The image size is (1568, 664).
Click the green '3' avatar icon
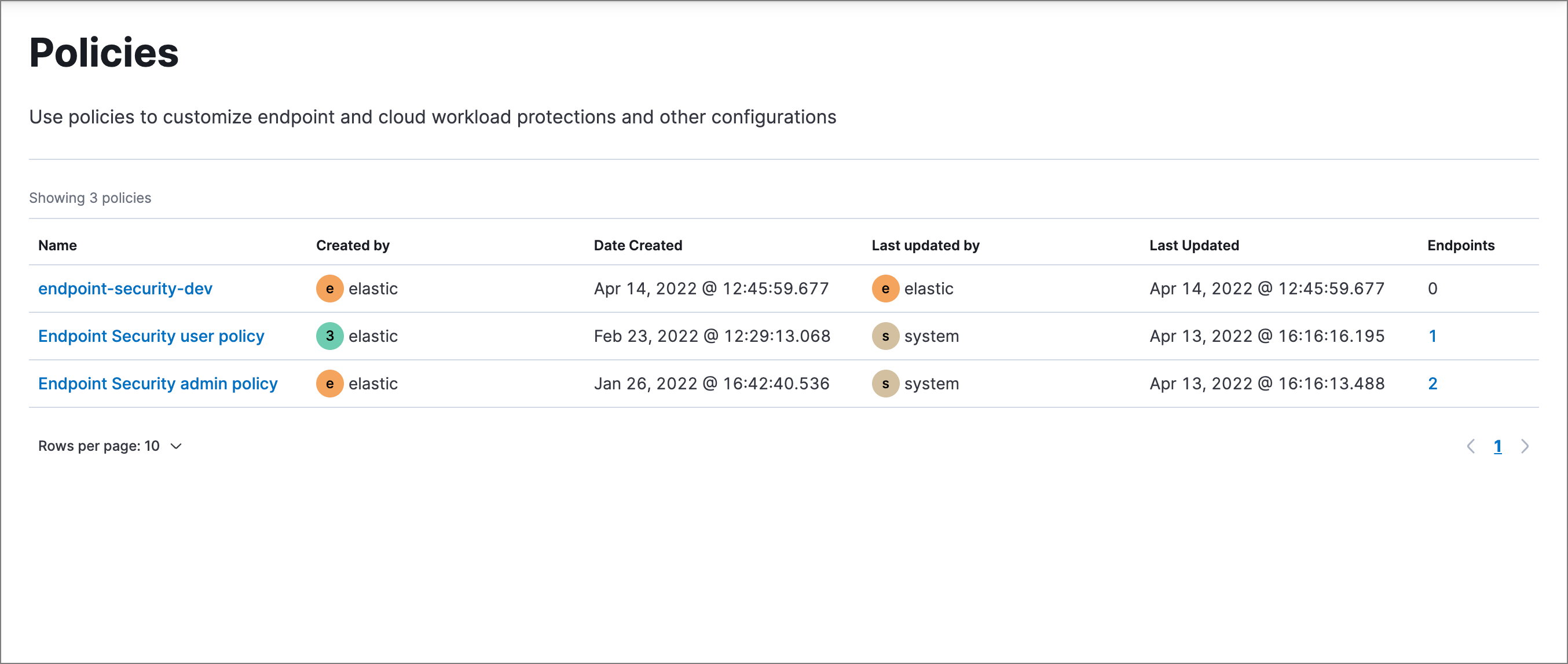(x=329, y=336)
